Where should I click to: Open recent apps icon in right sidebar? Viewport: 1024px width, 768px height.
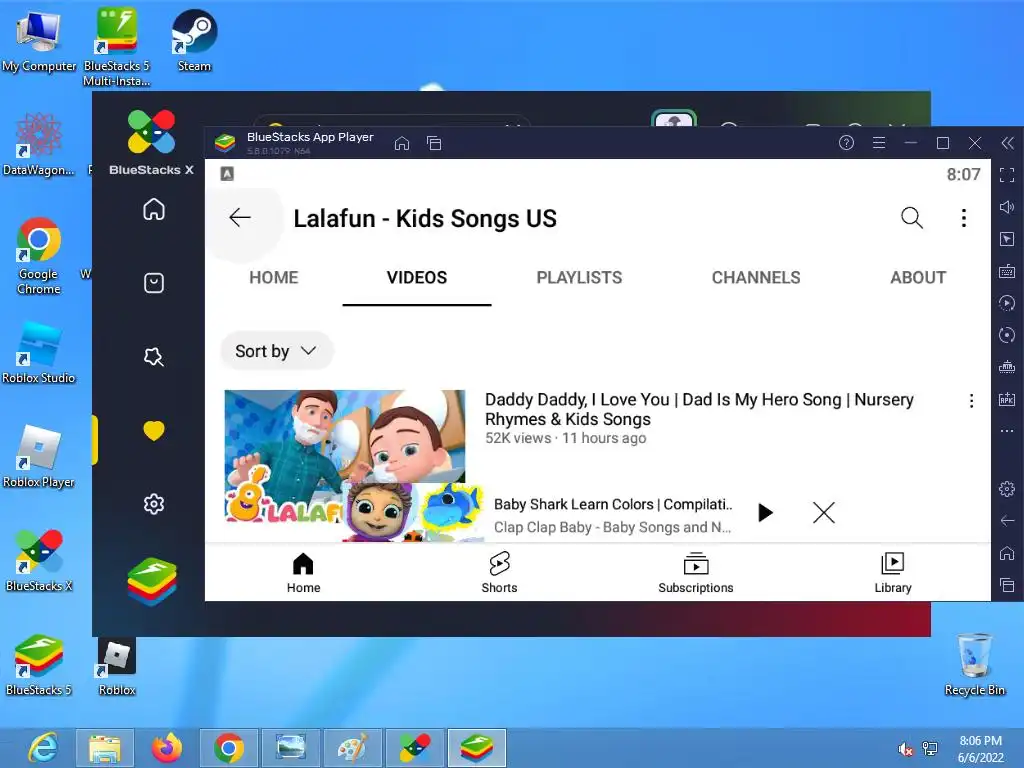(x=1007, y=584)
